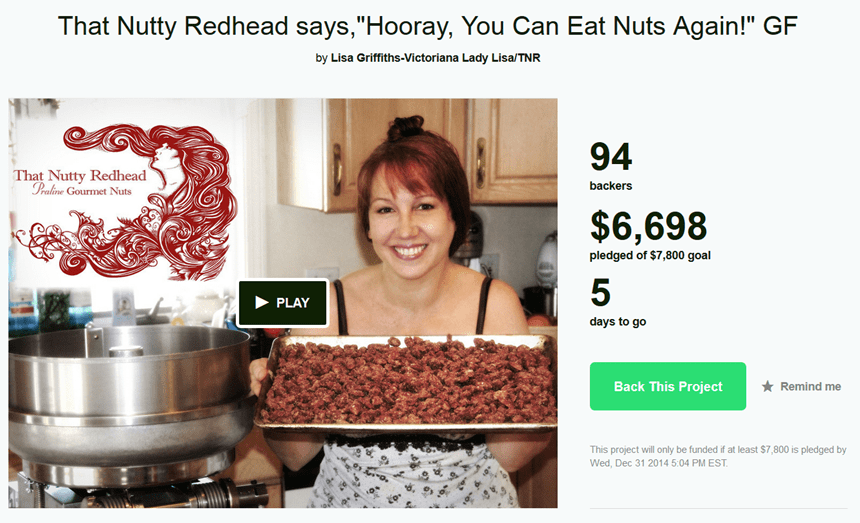Image resolution: width=860 pixels, height=523 pixels.
Task: Click the funding condition note text
Action: point(718,456)
